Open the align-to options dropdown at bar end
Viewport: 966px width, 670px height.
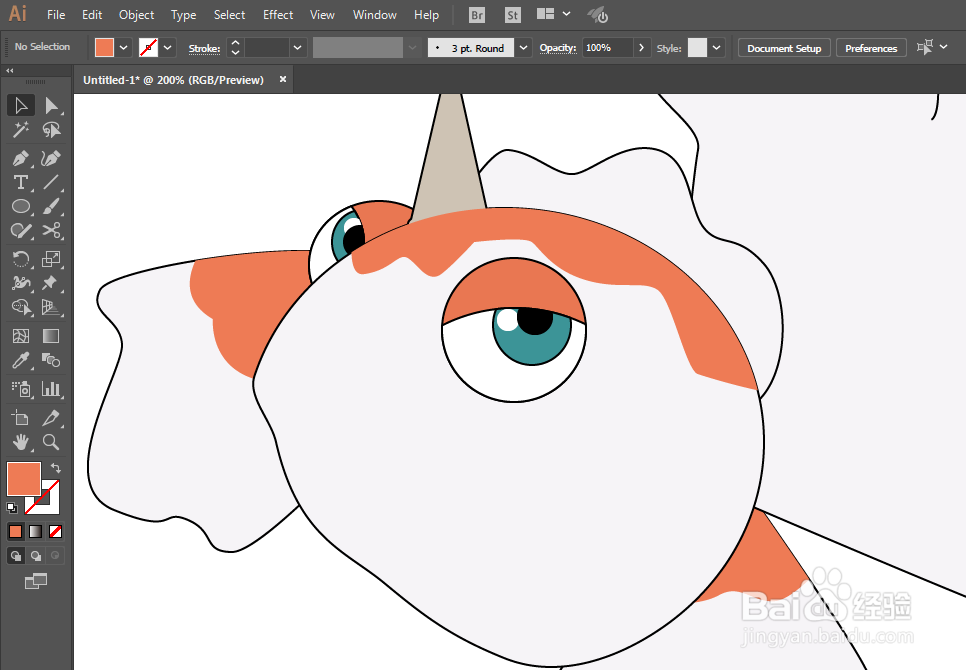[x=943, y=47]
